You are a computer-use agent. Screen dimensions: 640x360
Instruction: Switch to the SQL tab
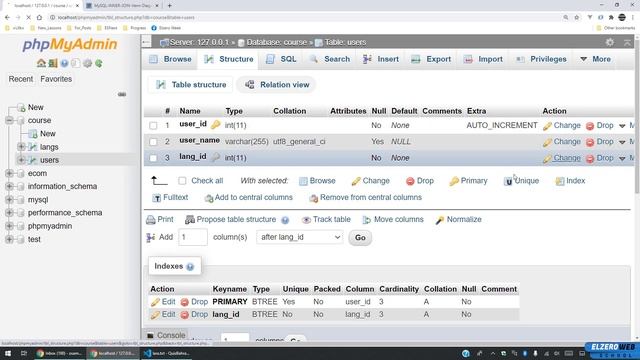point(281,59)
